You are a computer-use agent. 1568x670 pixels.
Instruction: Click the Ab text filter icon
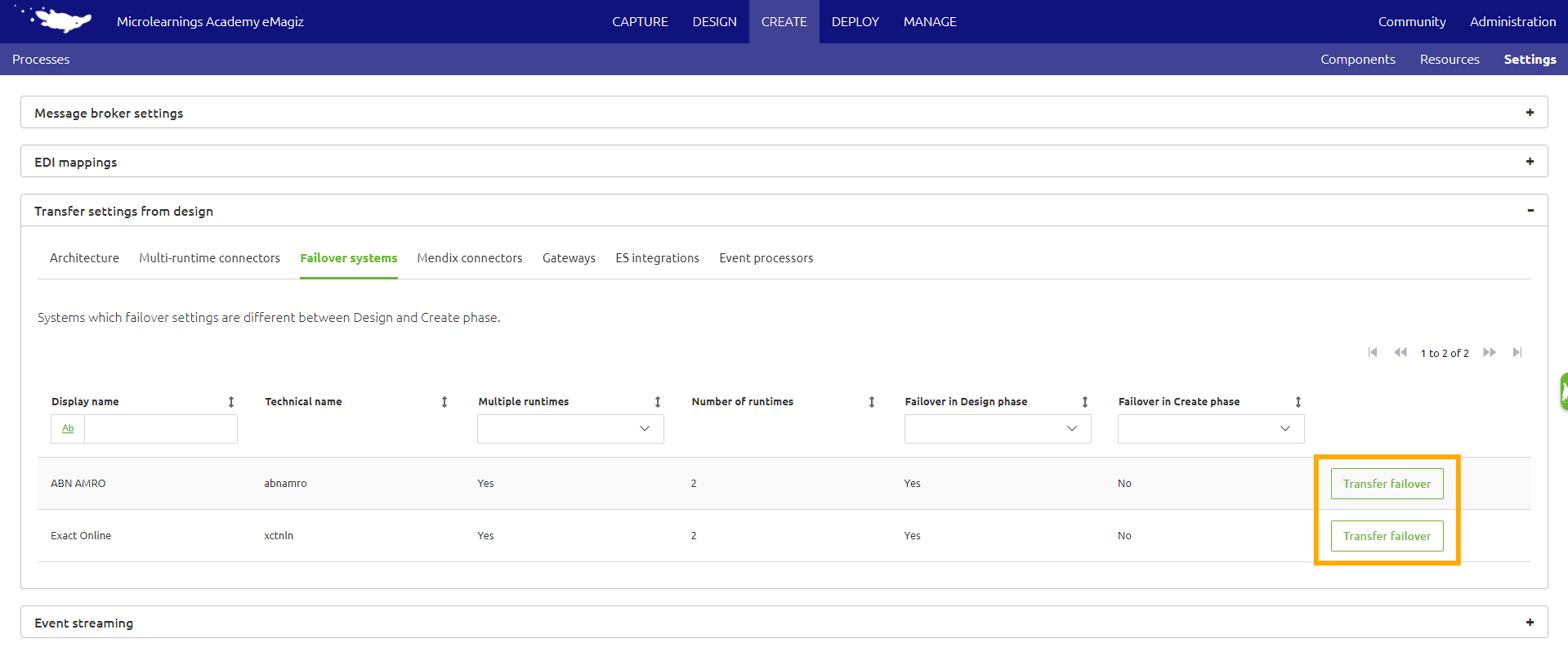tap(68, 429)
